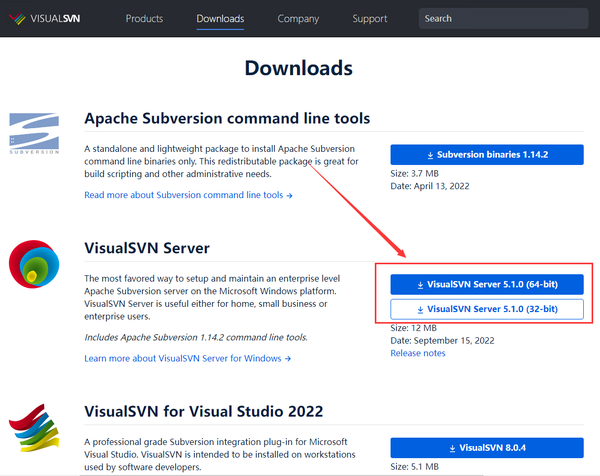Screen dimensions: 600x476
Task: Open the Release notes link
Action: click(418, 353)
